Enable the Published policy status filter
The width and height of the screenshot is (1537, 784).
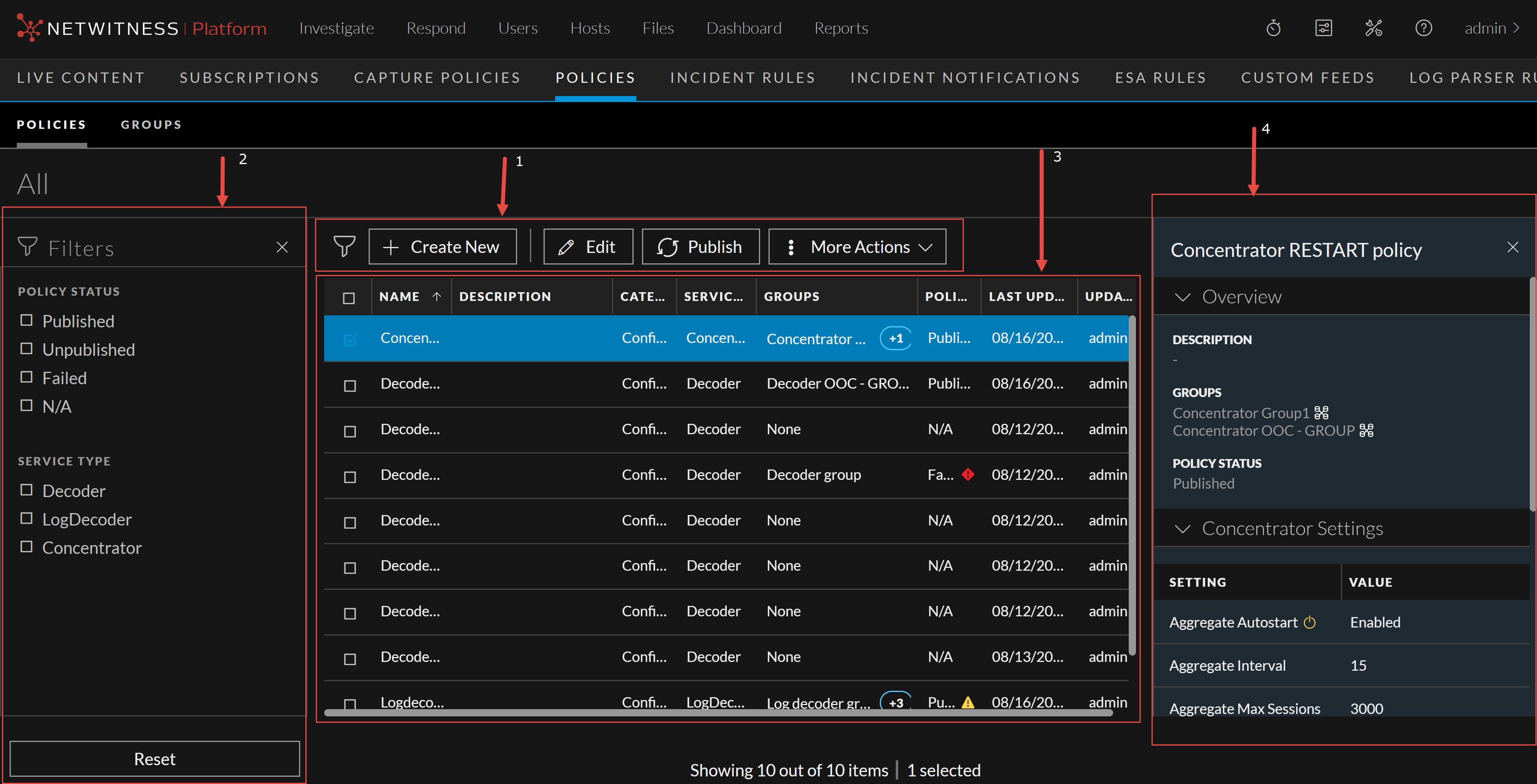tap(26, 321)
